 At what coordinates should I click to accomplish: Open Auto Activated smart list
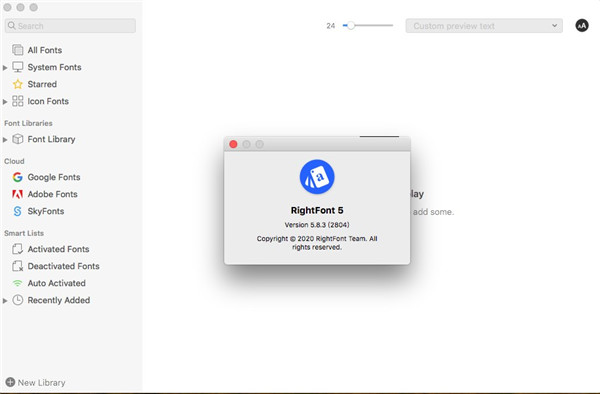(x=57, y=283)
